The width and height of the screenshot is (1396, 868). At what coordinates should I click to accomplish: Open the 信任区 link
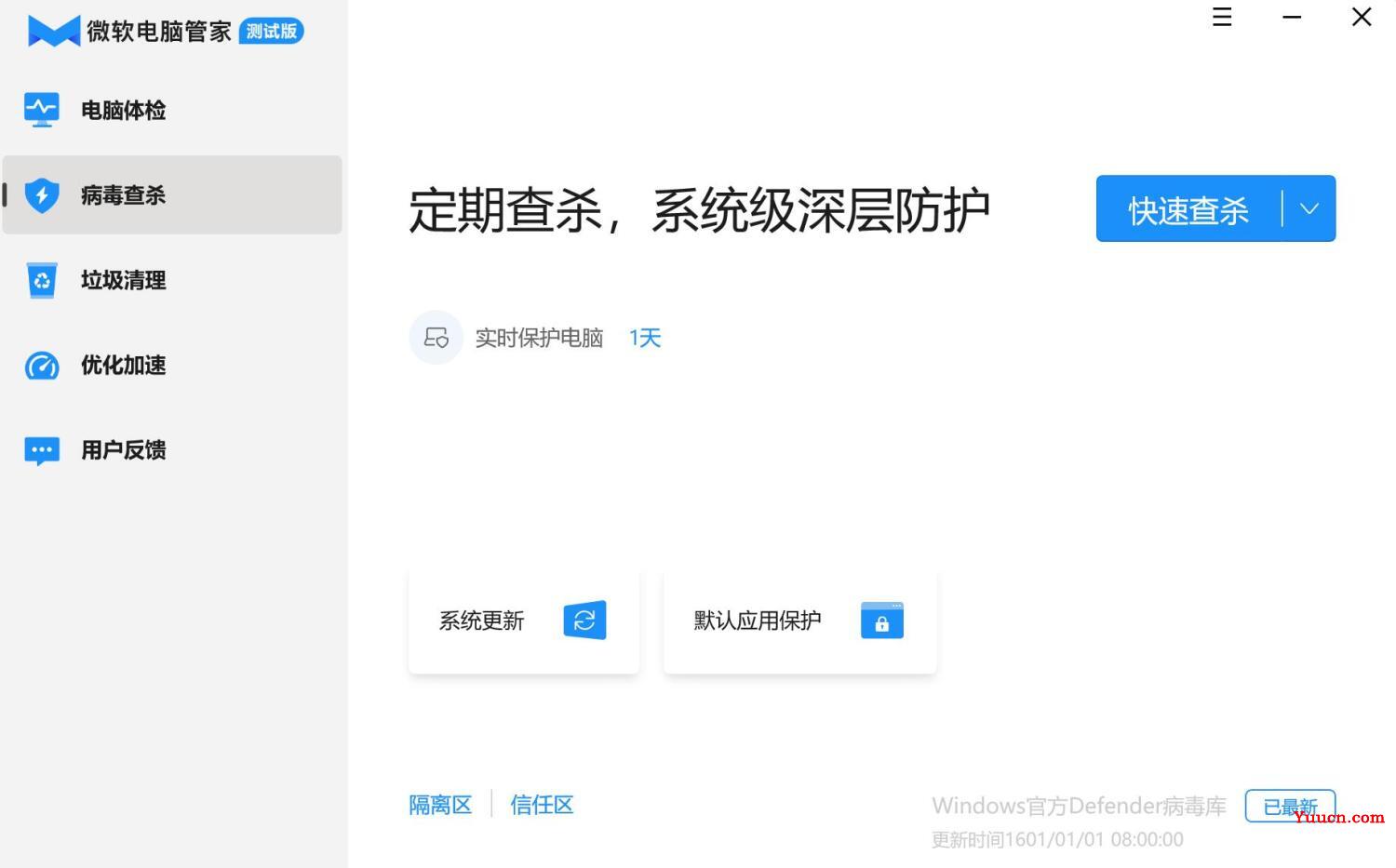tap(542, 805)
